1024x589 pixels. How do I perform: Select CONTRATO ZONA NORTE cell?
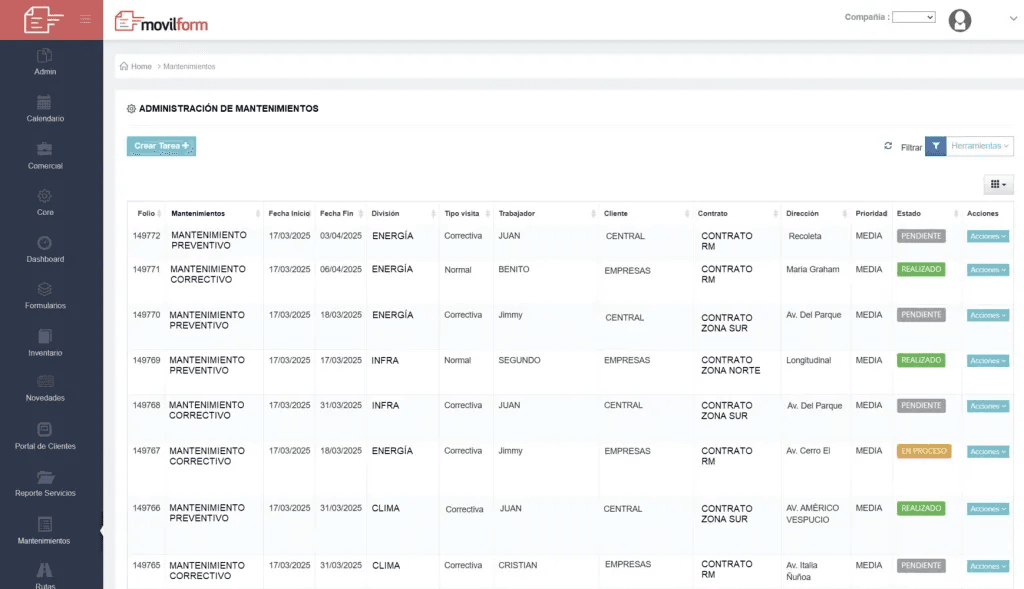[x=731, y=365]
